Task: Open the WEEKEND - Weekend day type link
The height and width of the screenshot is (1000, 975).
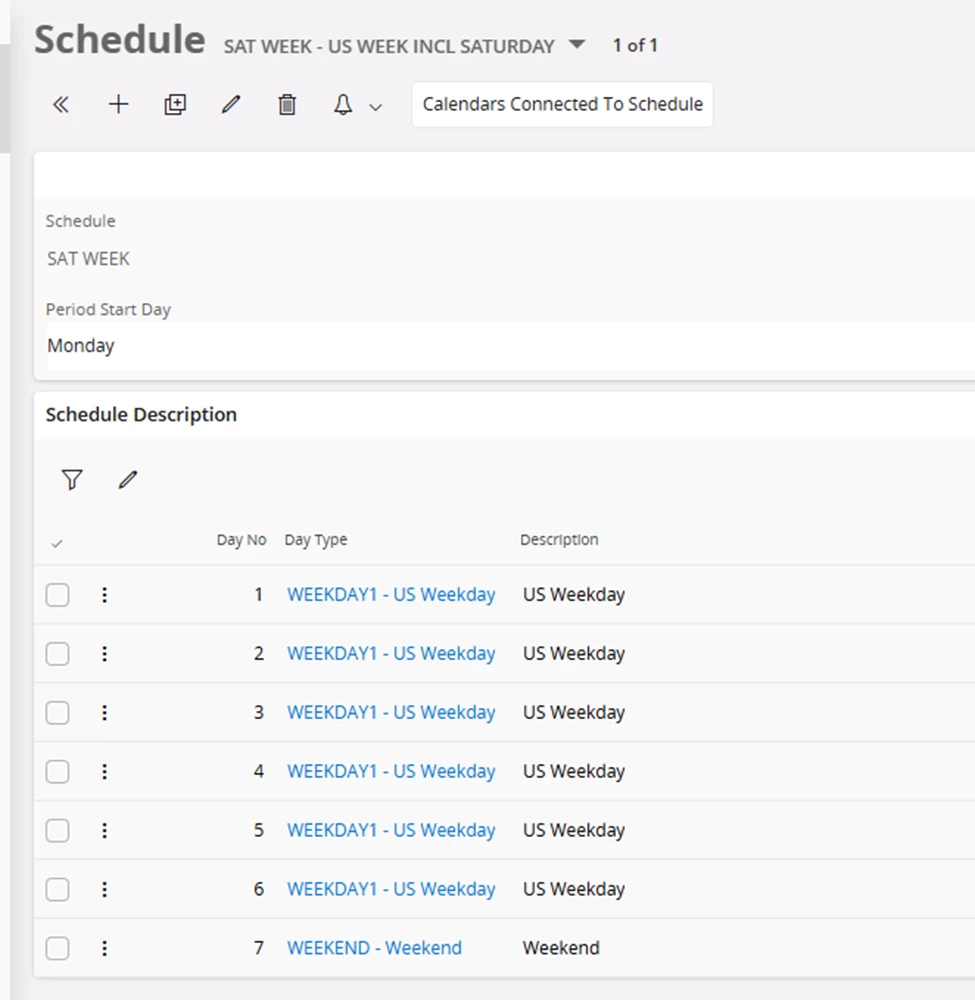Action: point(374,948)
